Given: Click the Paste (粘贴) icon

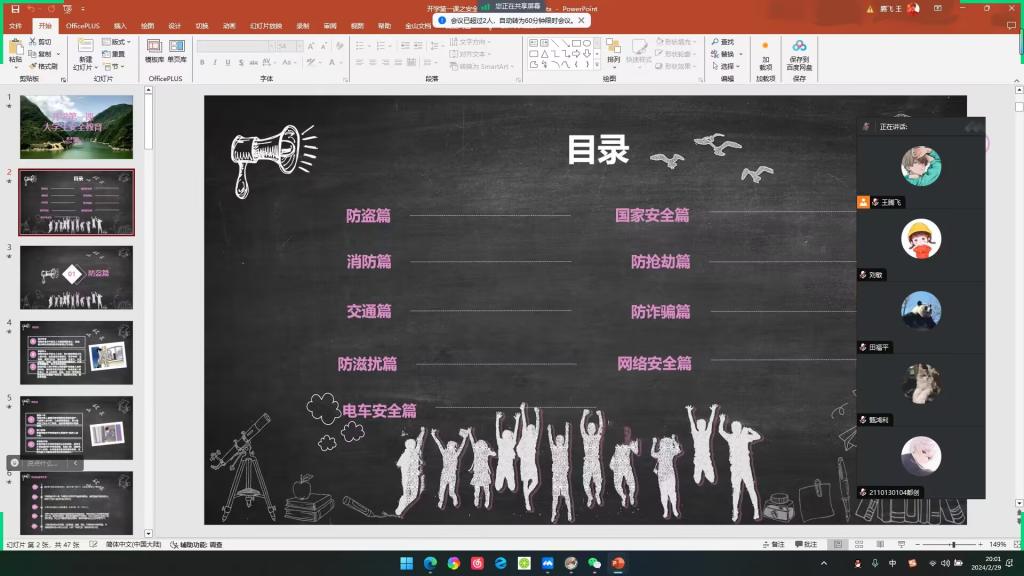Looking at the screenshot, I should click(x=15, y=50).
